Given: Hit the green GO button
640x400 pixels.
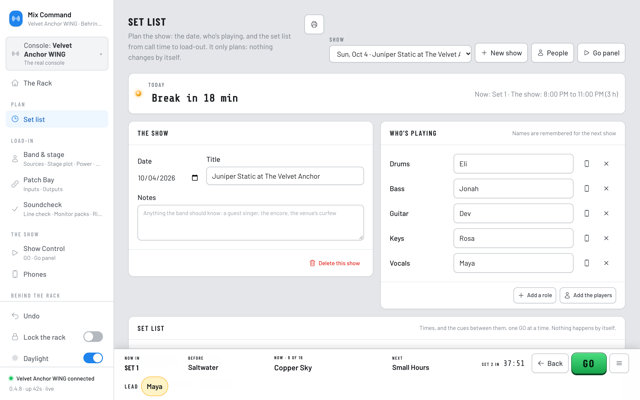Looking at the screenshot, I should coord(589,364).
